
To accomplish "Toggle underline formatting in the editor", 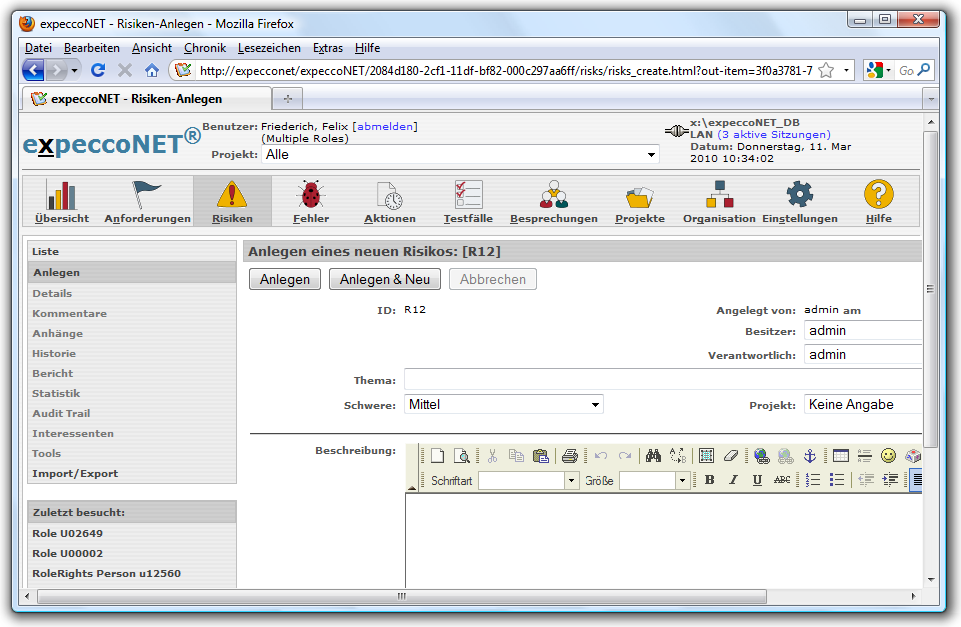I will (x=757, y=481).
